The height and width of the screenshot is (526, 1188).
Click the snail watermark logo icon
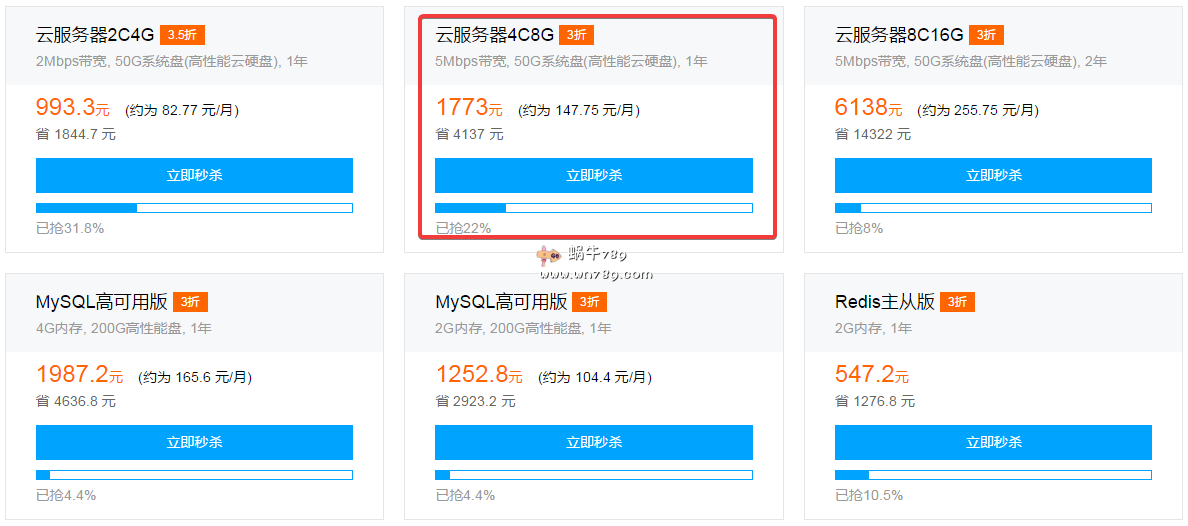548,258
